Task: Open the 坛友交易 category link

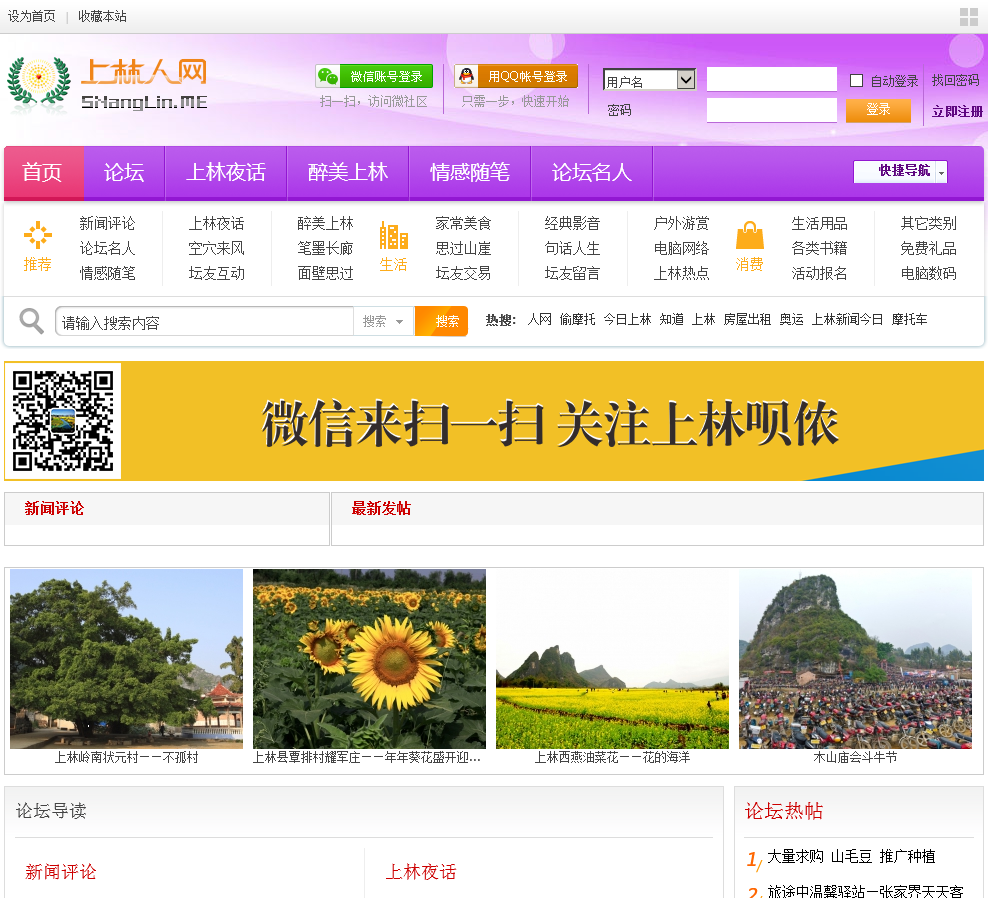Action: click(x=463, y=273)
